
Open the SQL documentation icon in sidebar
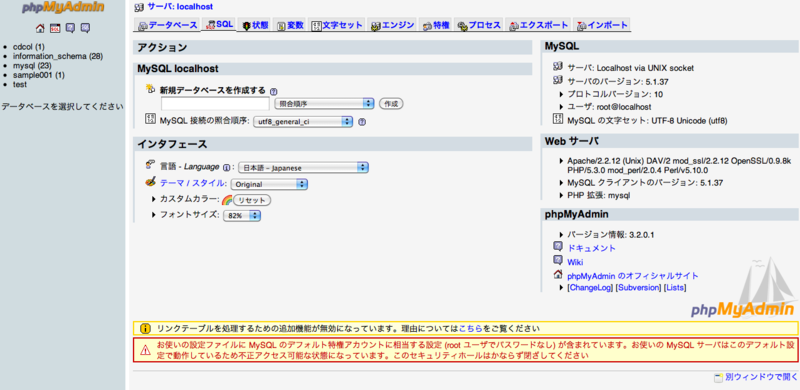[85, 28]
